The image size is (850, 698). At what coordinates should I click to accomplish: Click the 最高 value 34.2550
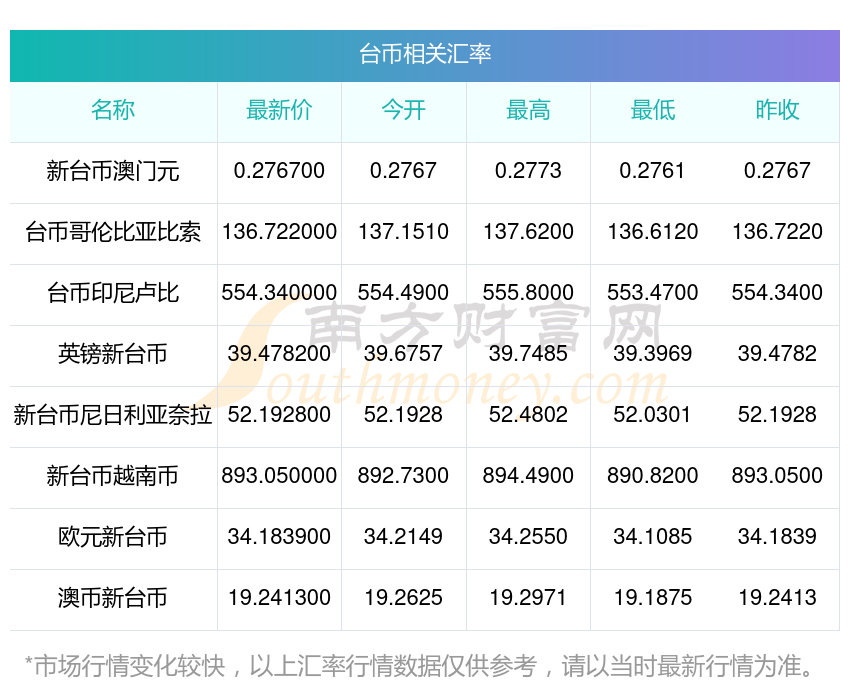(x=529, y=537)
